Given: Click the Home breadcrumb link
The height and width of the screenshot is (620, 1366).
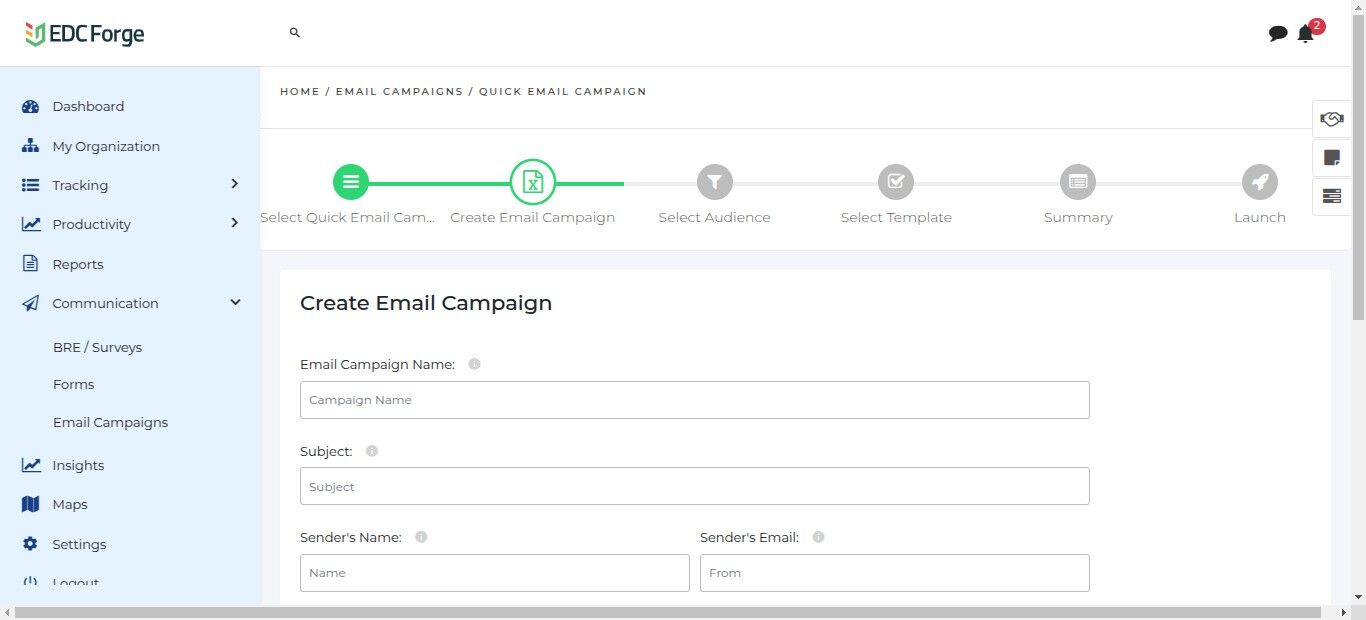Looking at the screenshot, I should [x=299, y=91].
